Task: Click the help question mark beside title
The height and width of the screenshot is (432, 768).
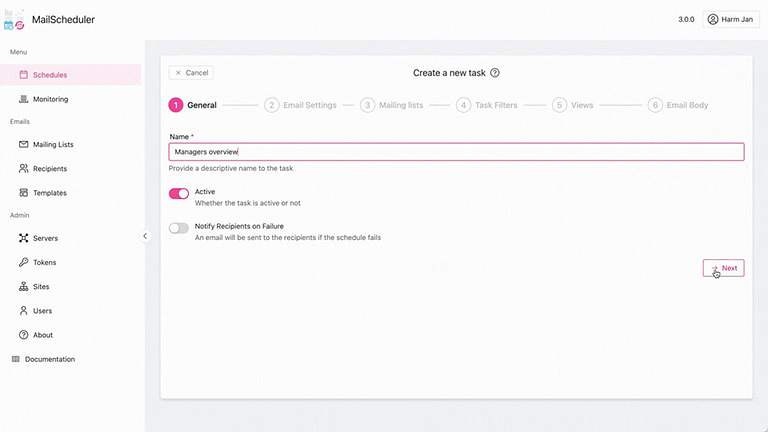Action: coord(495,73)
